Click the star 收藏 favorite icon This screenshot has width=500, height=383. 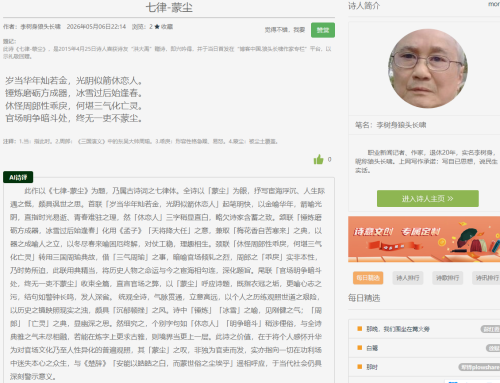[157, 27]
